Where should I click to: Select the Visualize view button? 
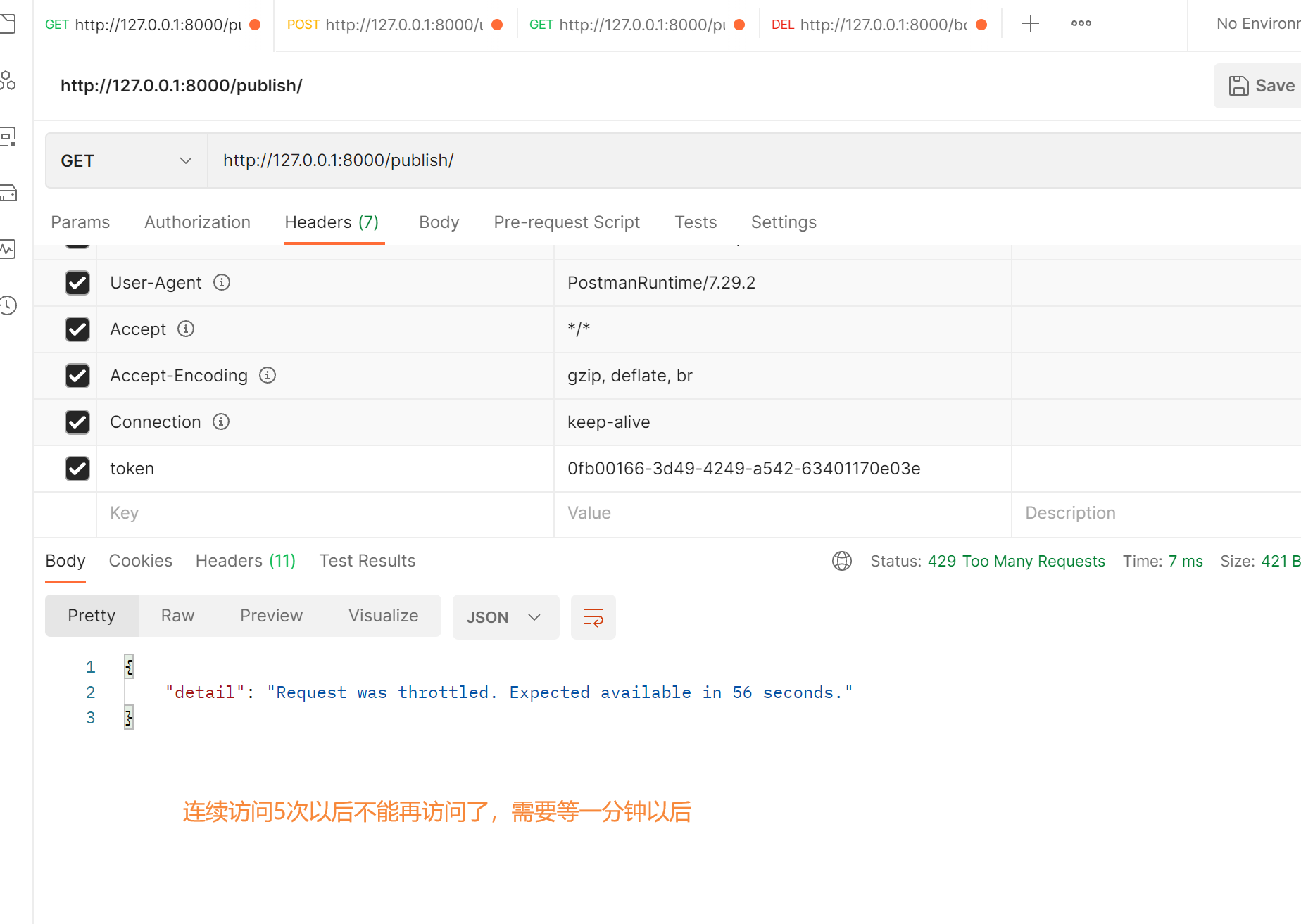(x=384, y=616)
